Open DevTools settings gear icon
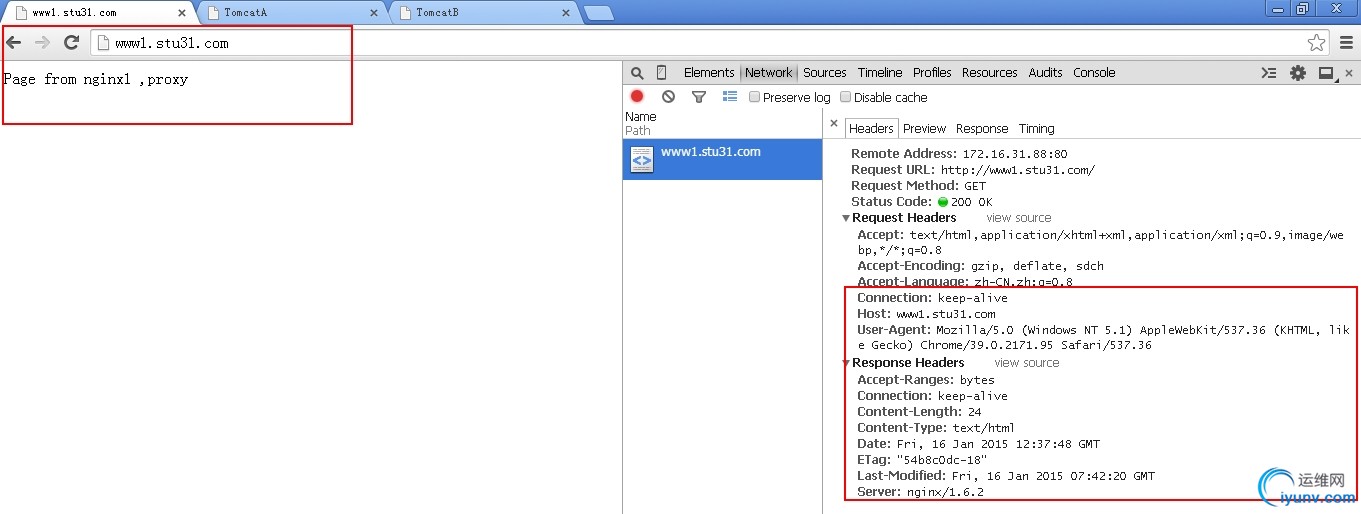This screenshot has height=514, width=1361. point(1298,73)
